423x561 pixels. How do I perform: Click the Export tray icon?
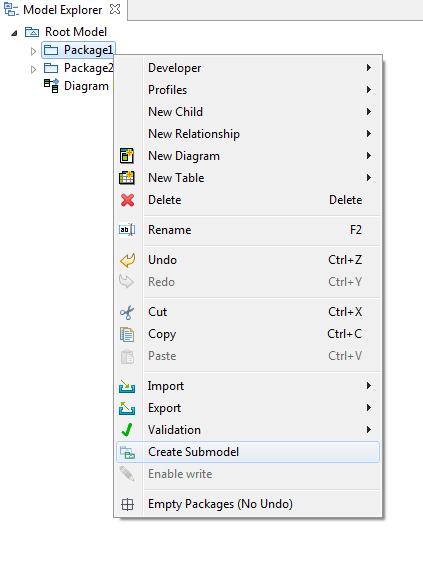(x=127, y=408)
